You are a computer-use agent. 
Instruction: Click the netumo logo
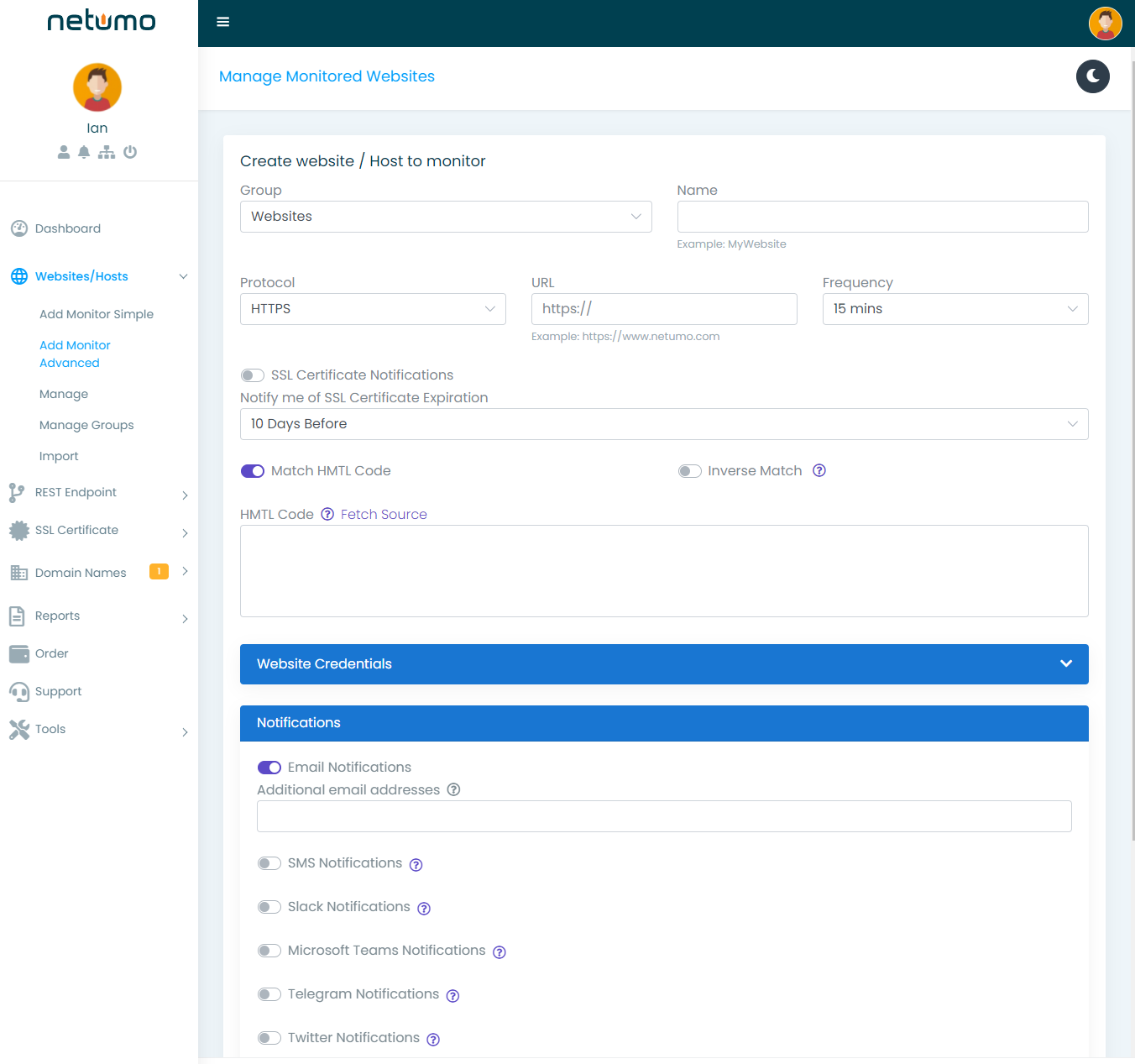[x=101, y=20]
